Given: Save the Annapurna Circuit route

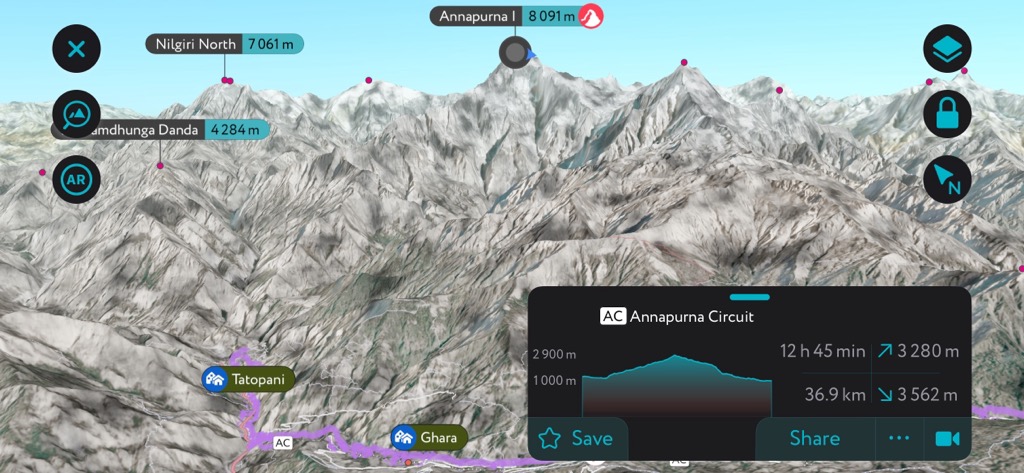Looking at the screenshot, I should tap(578, 438).
